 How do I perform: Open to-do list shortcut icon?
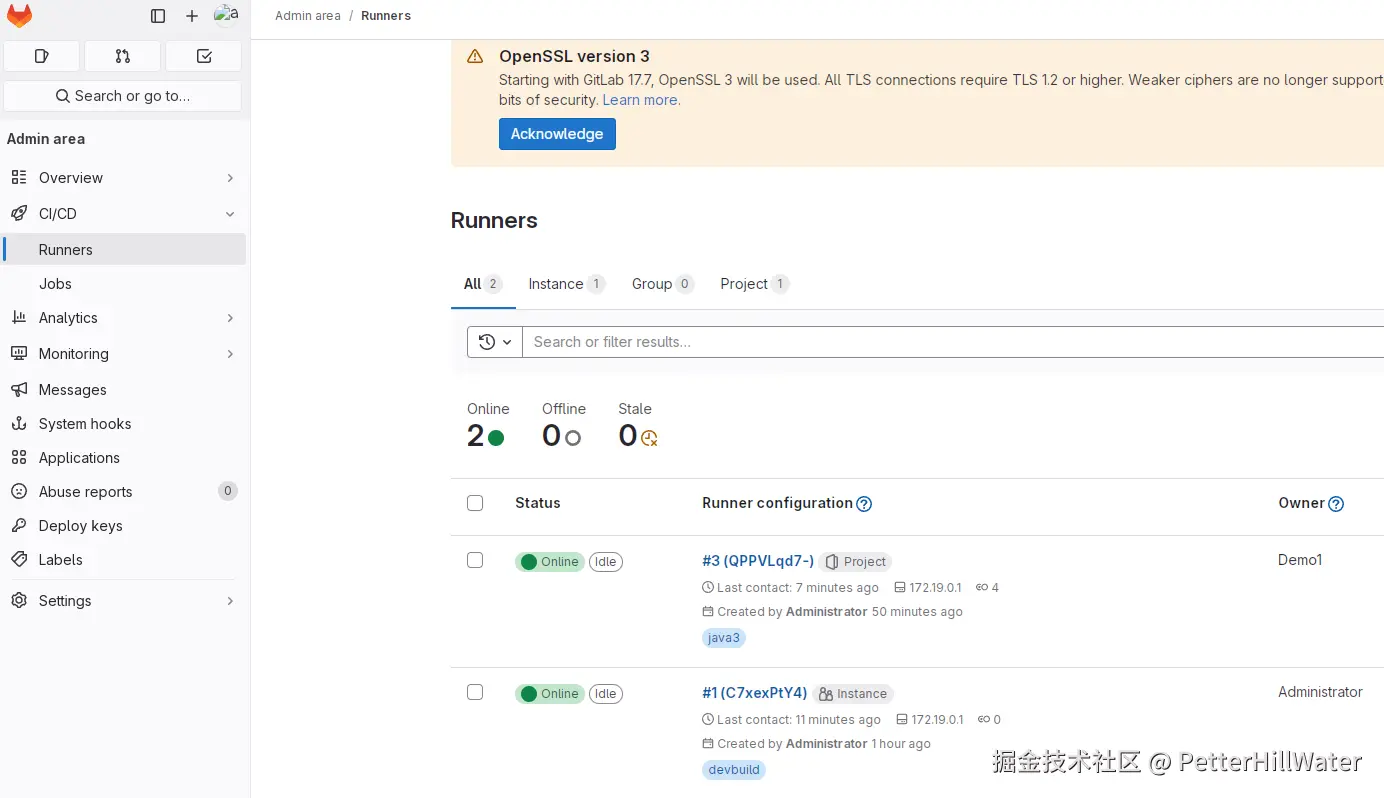coord(204,56)
